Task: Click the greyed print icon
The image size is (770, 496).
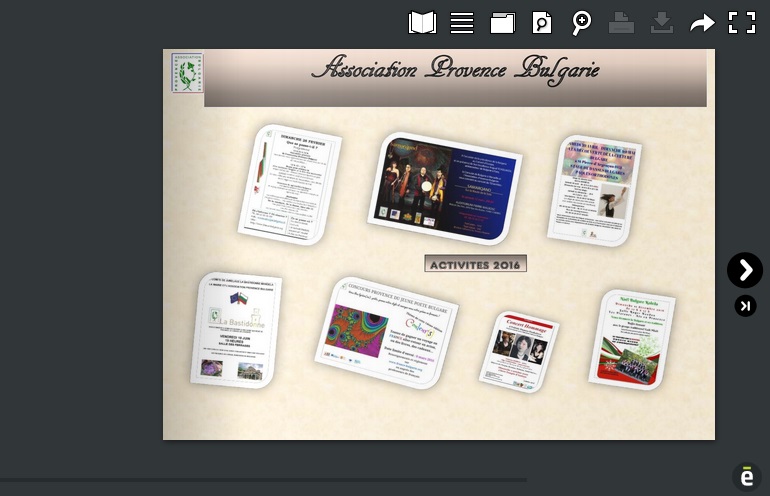Action: 621,23
